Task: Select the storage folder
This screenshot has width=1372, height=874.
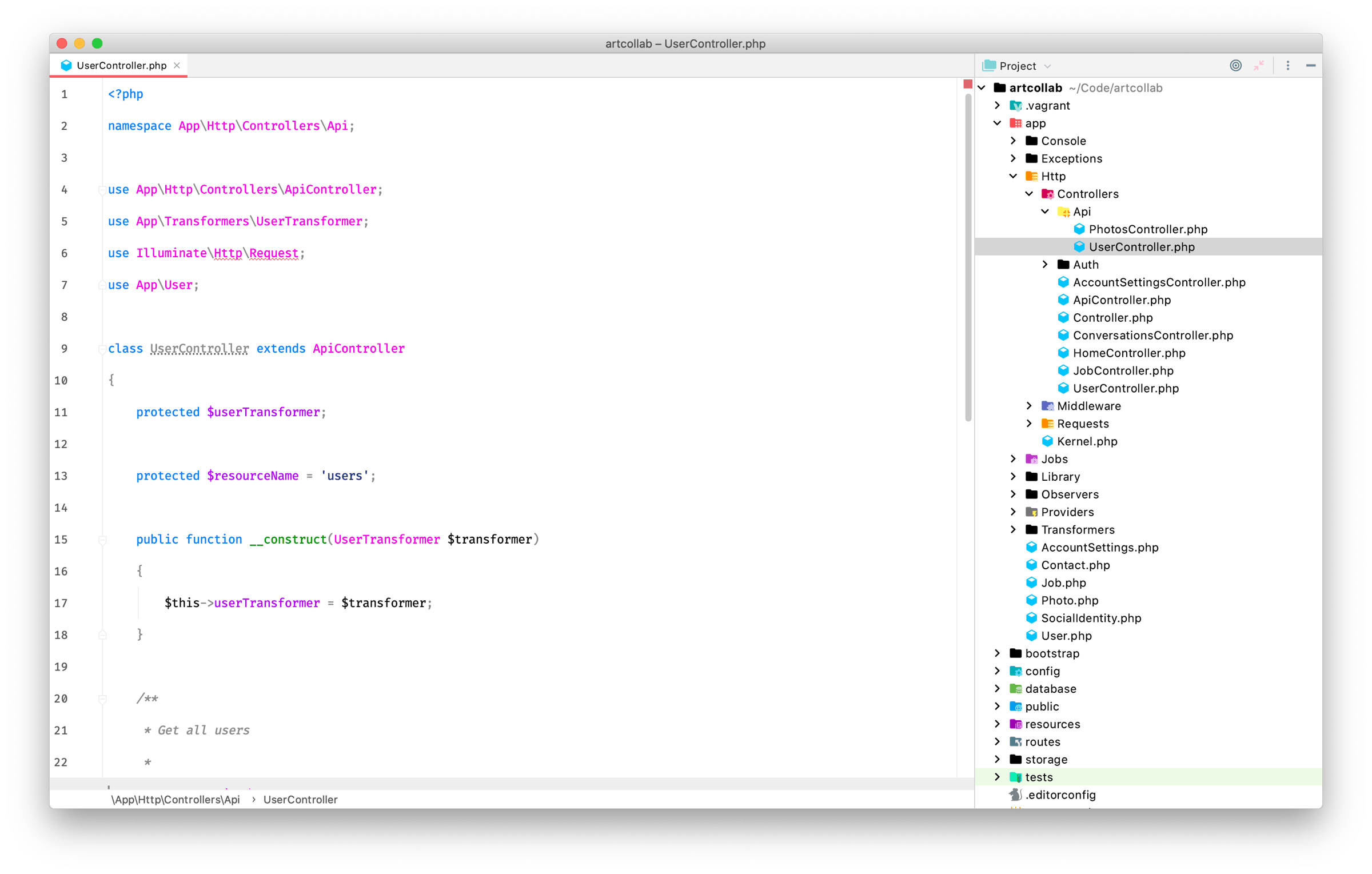Action: click(1046, 760)
